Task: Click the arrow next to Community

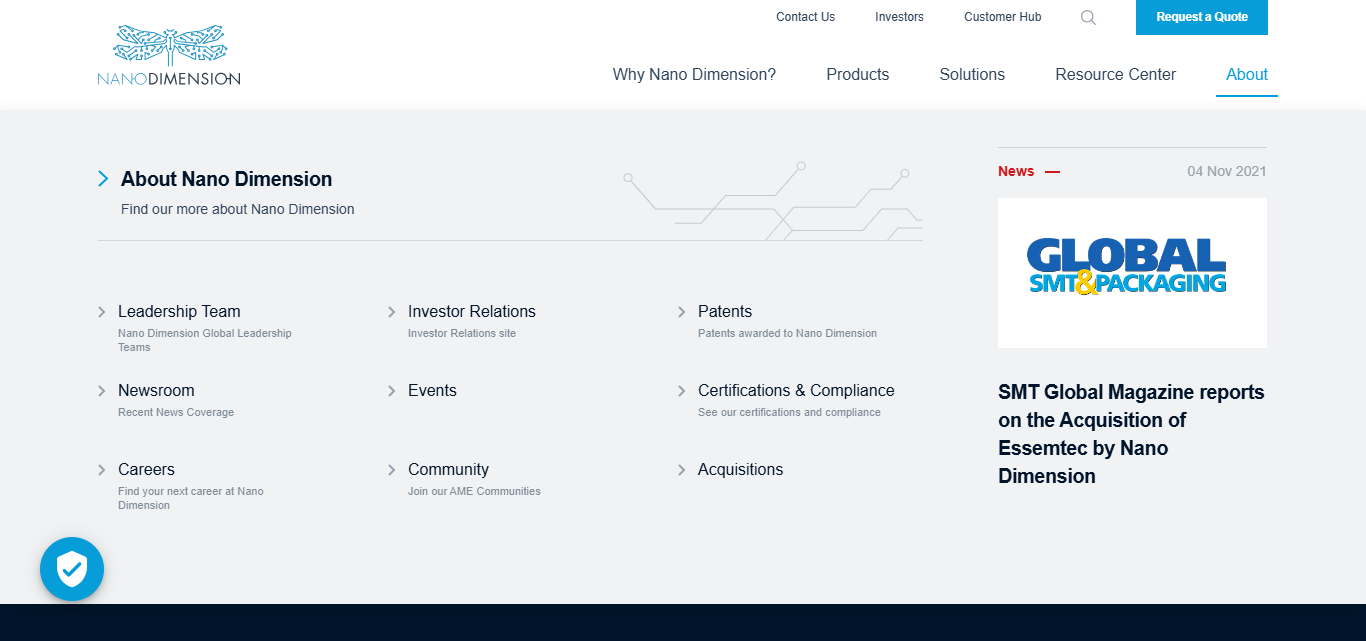Action: click(x=392, y=470)
